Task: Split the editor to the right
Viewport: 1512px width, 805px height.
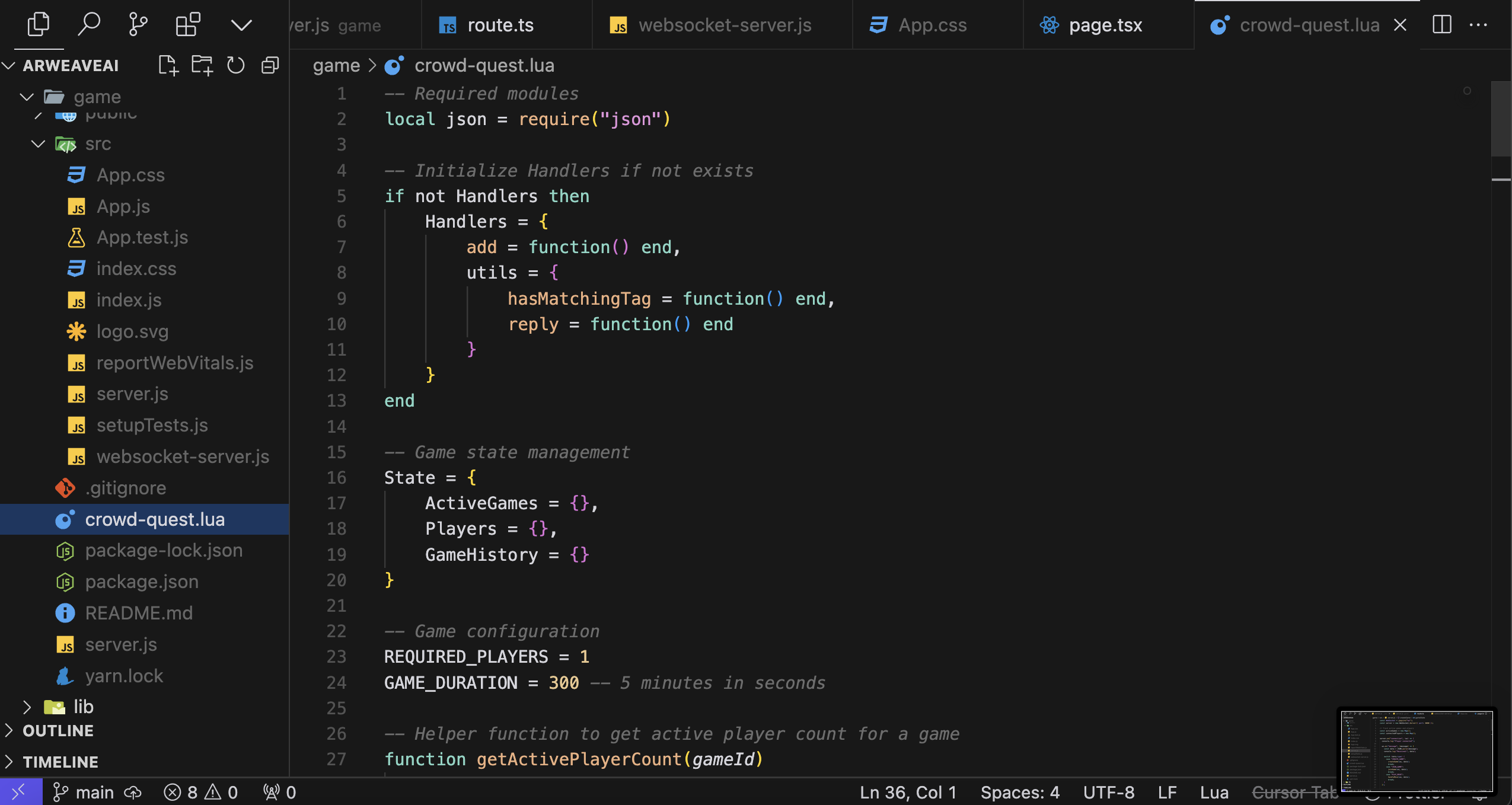Action: click(x=1441, y=24)
